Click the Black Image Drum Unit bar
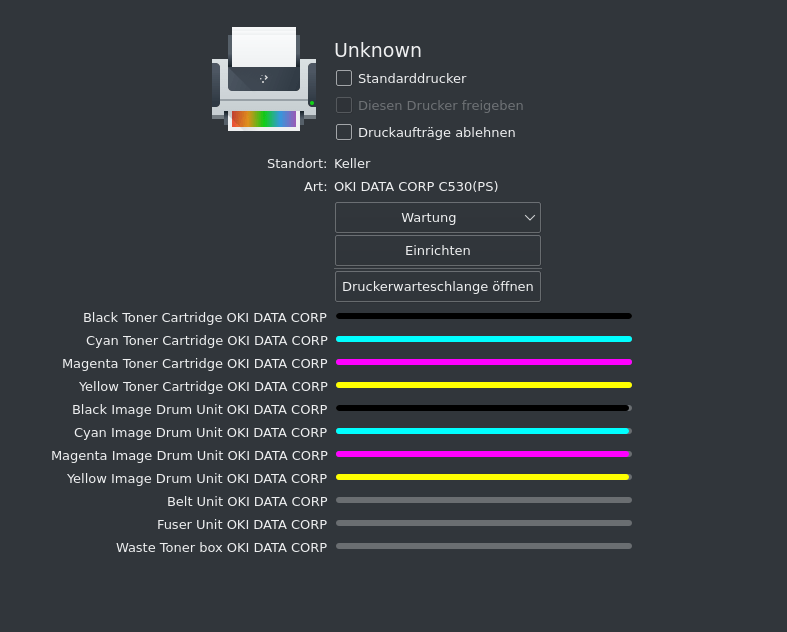Screen dimensions: 787x632 tap(483, 408)
